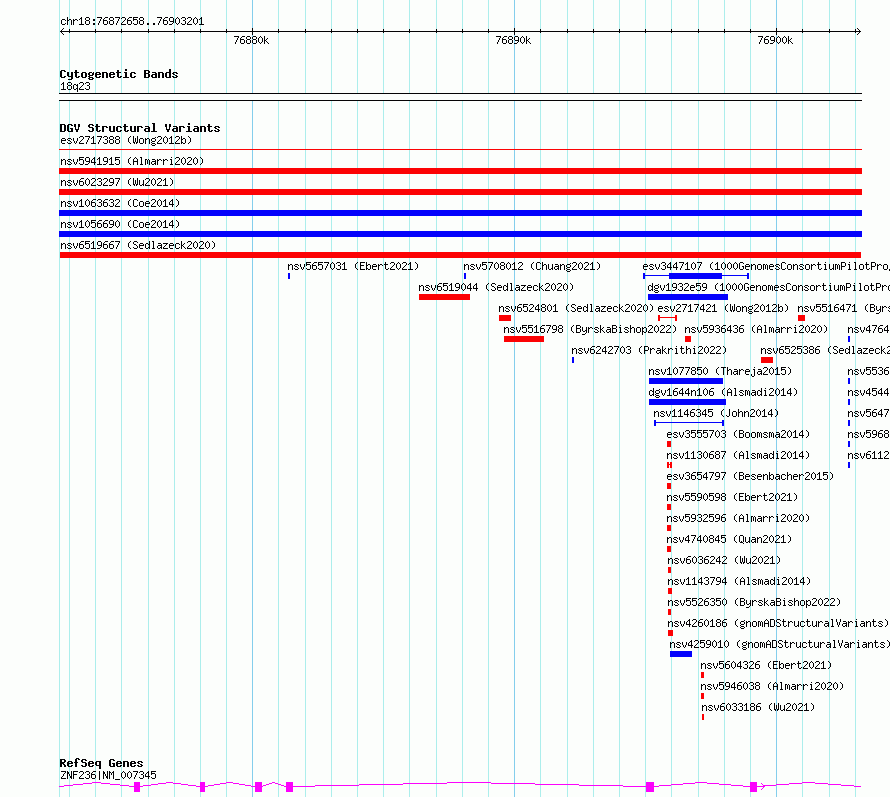The width and height of the screenshot is (890, 797).
Task: Click the blue bar under nsv1077850
Action: (686, 381)
